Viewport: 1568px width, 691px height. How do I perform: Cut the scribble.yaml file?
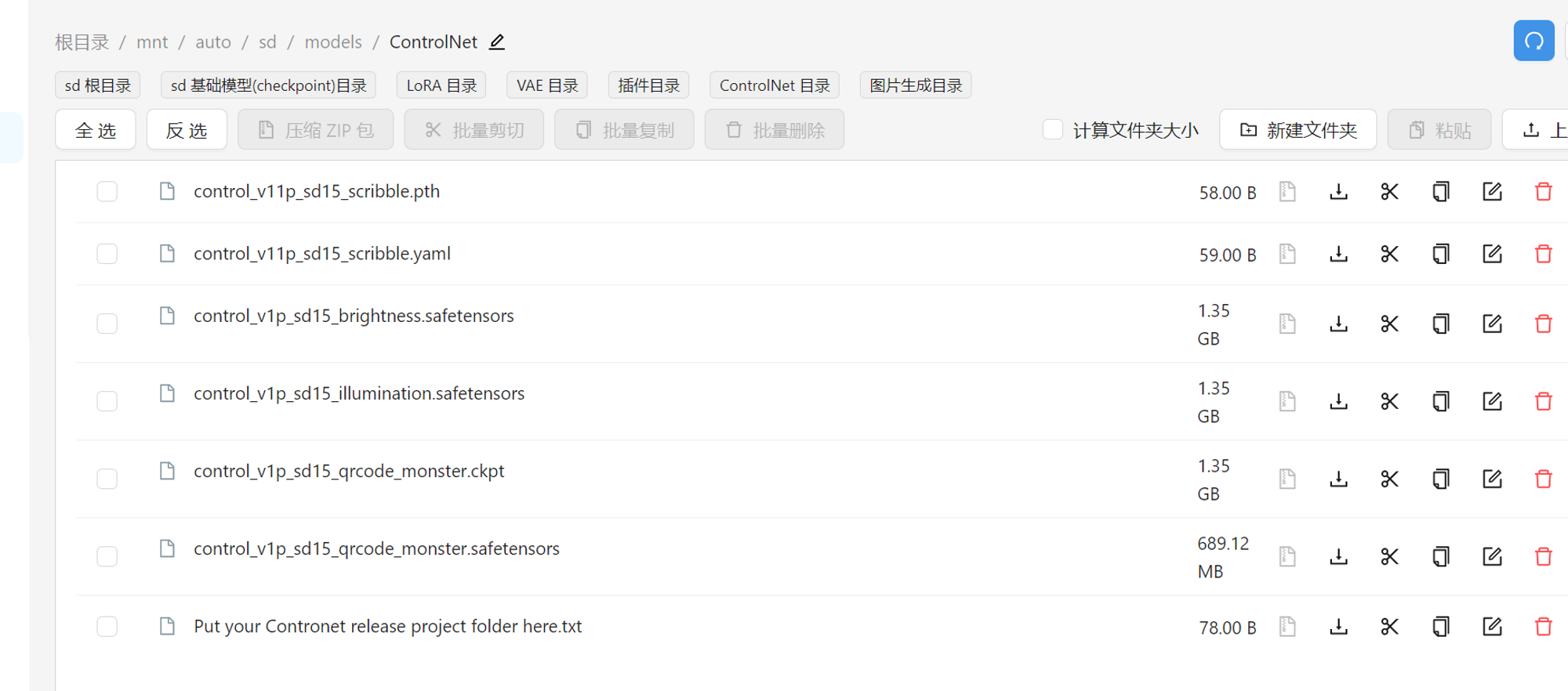point(1389,254)
